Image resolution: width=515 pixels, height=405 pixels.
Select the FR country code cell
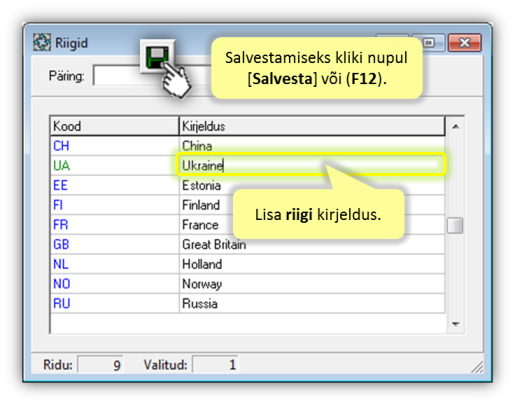click(114, 225)
